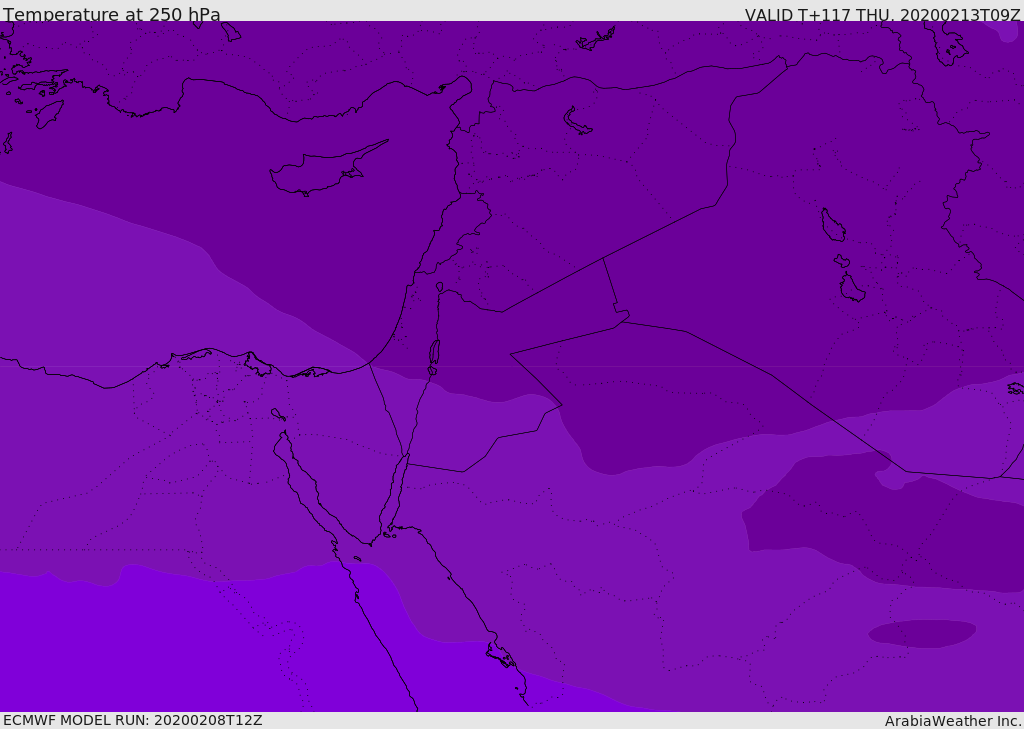Click the 'ECMWF MODEL RUN: 20200208T12Z' footer text
Viewport: 1024px width, 729px height.
coord(133,720)
